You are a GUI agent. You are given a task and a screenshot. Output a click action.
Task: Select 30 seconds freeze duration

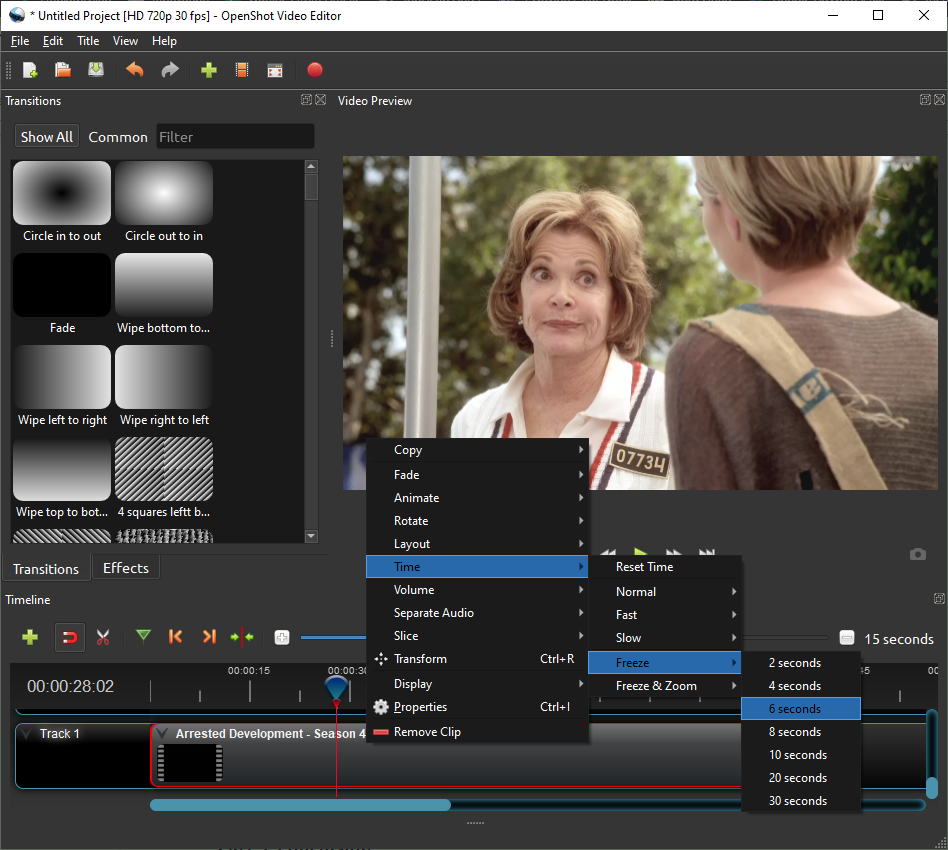pos(800,800)
